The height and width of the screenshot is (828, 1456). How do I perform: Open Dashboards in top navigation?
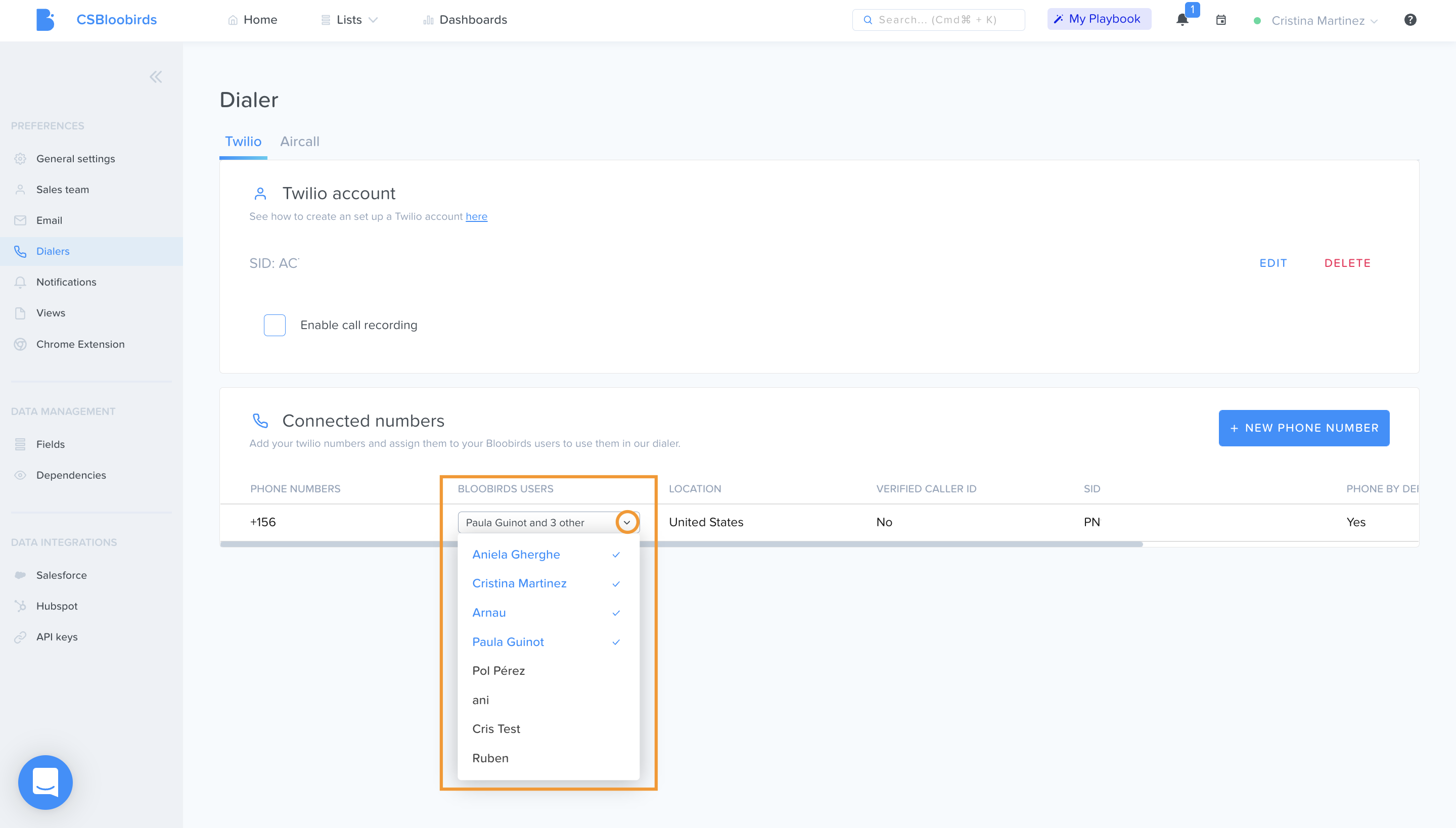[465, 20]
